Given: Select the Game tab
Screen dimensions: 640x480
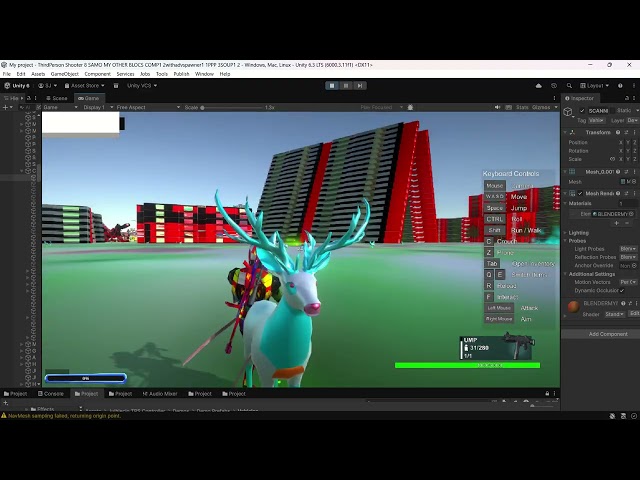Looking at the screenshot, I should (89, 98).
